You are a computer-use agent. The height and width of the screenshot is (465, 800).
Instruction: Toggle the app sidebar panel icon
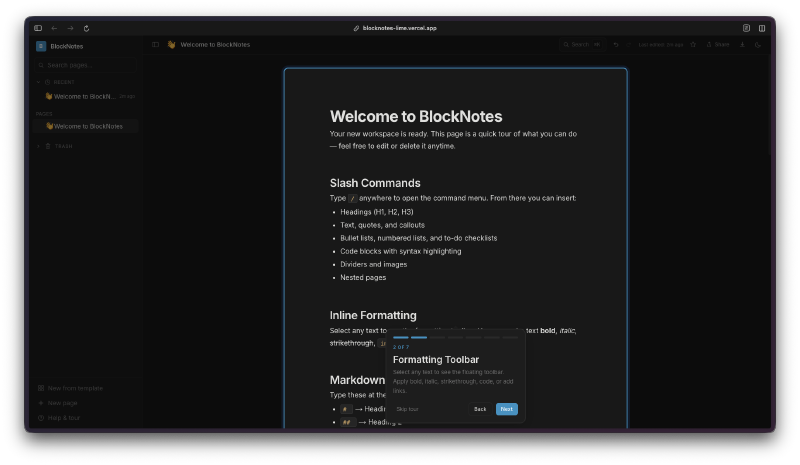pos(156,44)
